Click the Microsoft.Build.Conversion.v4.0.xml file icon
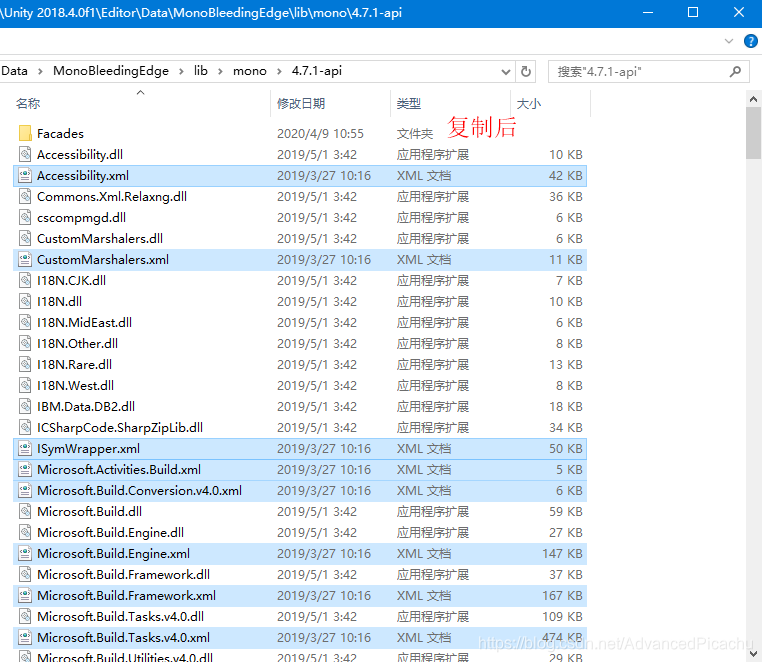The width and height of the screenshot is (762, 662). (25, 490)
